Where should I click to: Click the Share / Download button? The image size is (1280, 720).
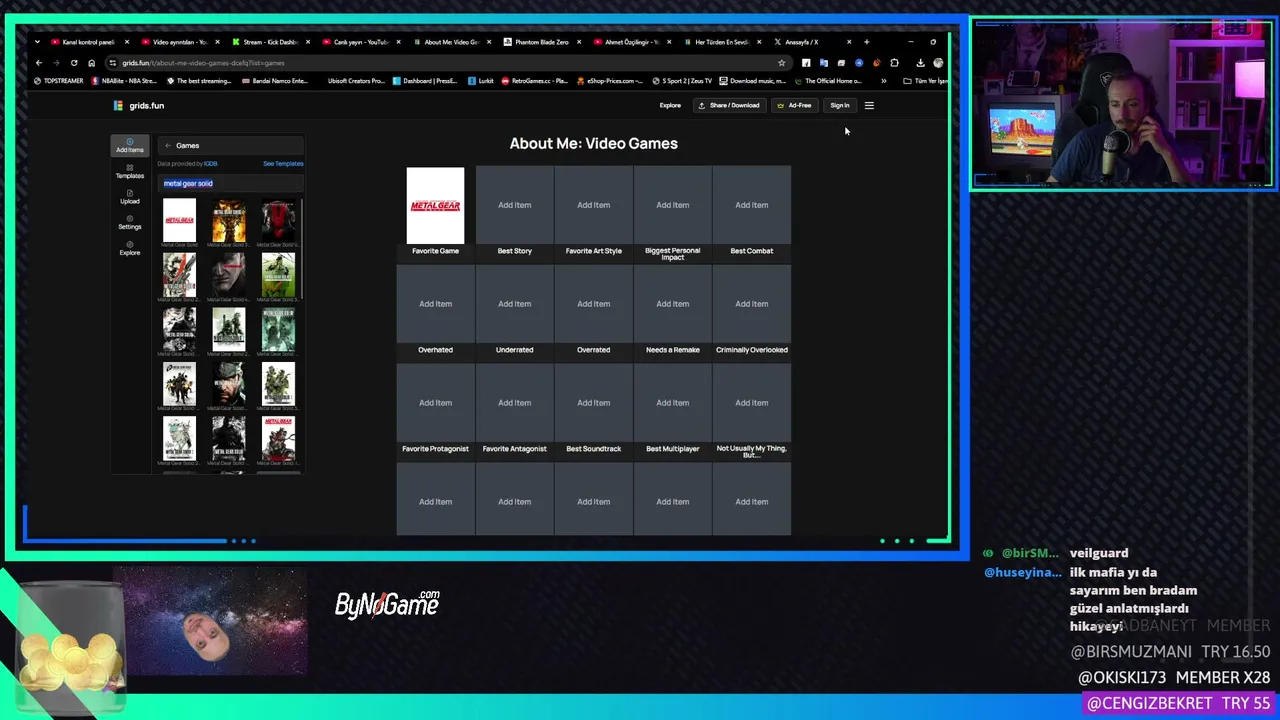(729, 105)
